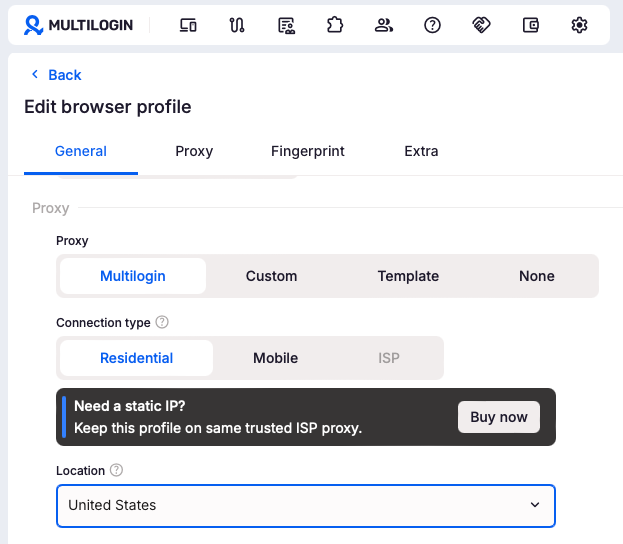Image resolution: width=623 pixels, height=544 pixels.
Task: Switch to the Fingerprint tab
Action: click(x=308, y=151)
